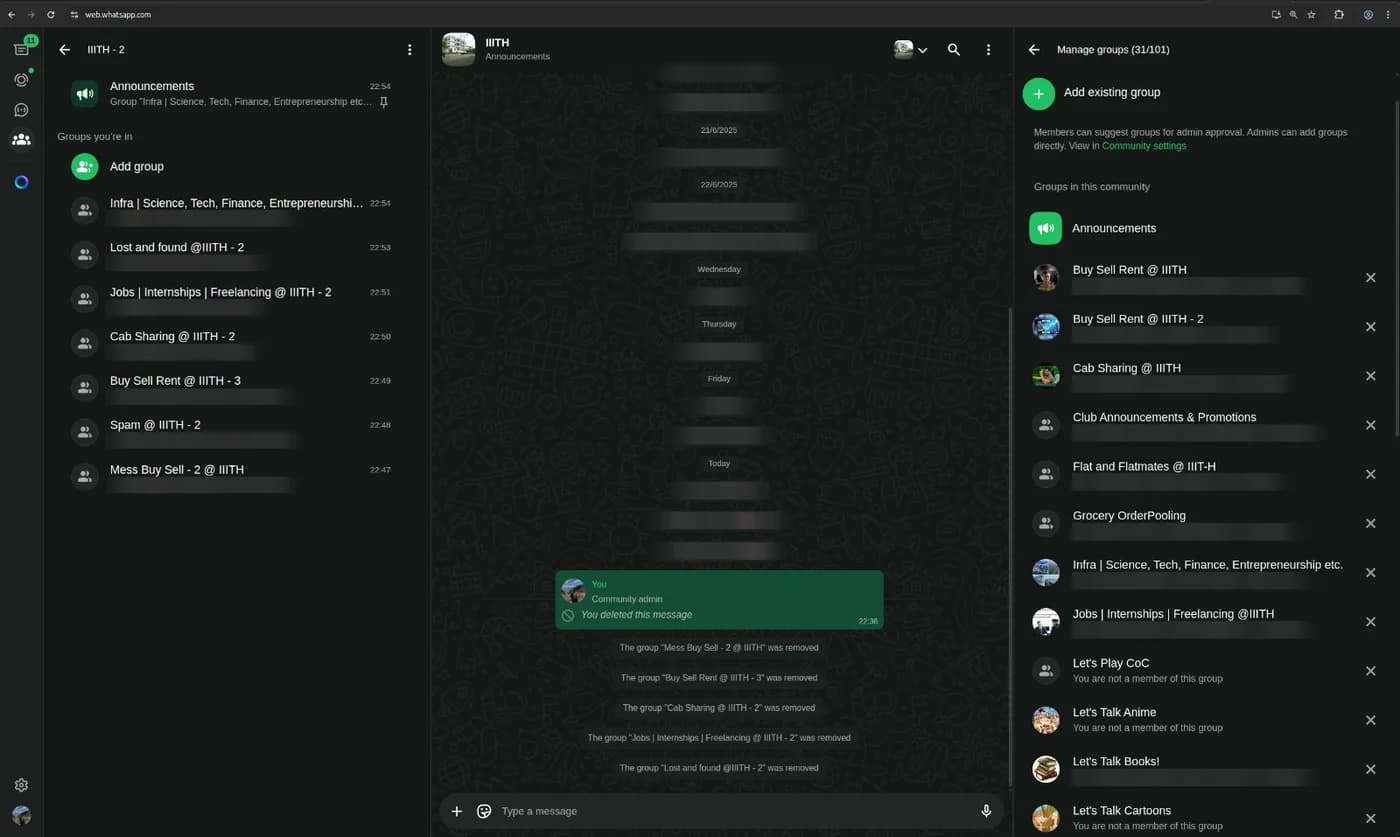
Task: Open Jobs | Internships | Freelancing @ IIITH - 2
Action: [x=237, y=299]
